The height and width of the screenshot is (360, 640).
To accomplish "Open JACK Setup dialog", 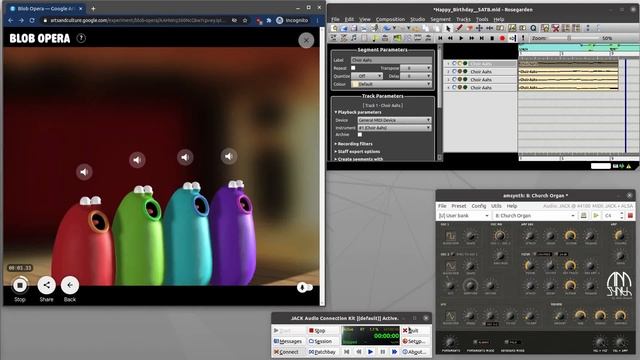I will (415, 341).
